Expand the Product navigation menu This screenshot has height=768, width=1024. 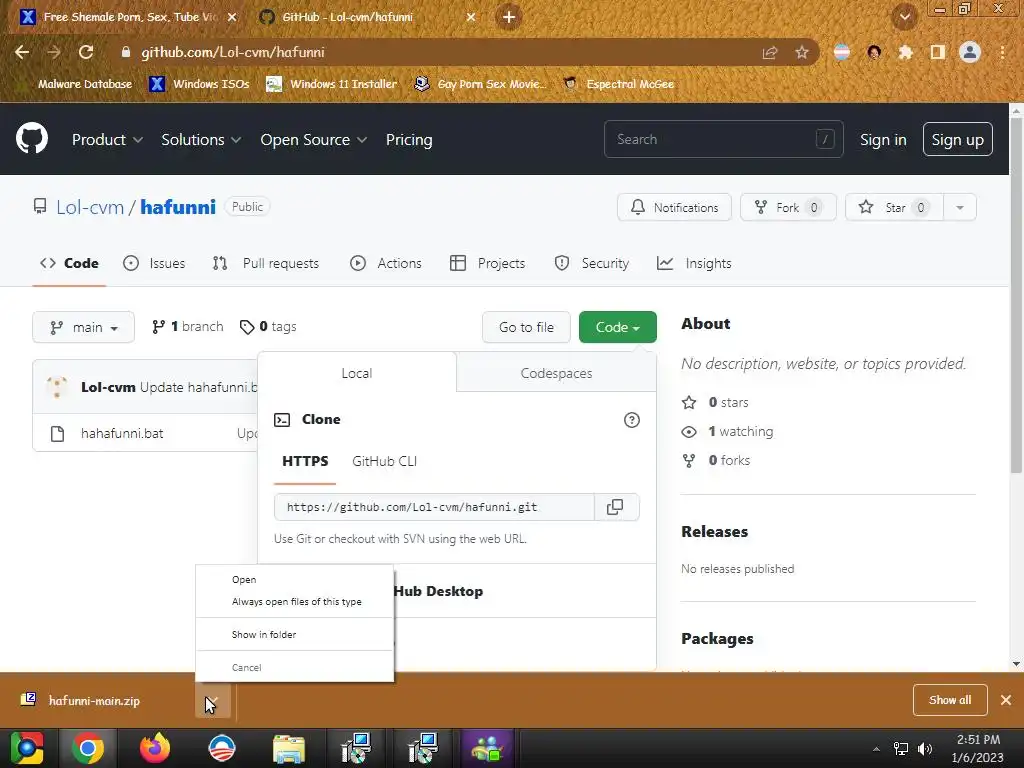(107, 140)
